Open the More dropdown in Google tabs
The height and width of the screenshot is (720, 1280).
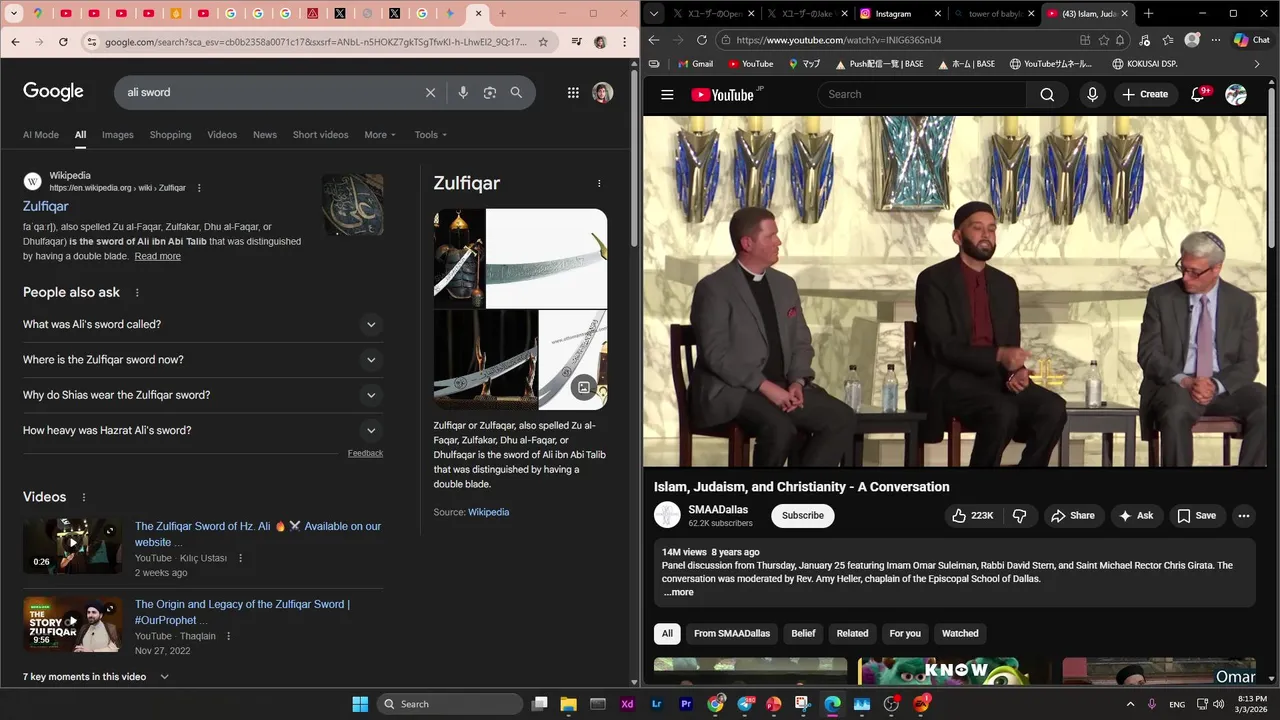[380, 135]
